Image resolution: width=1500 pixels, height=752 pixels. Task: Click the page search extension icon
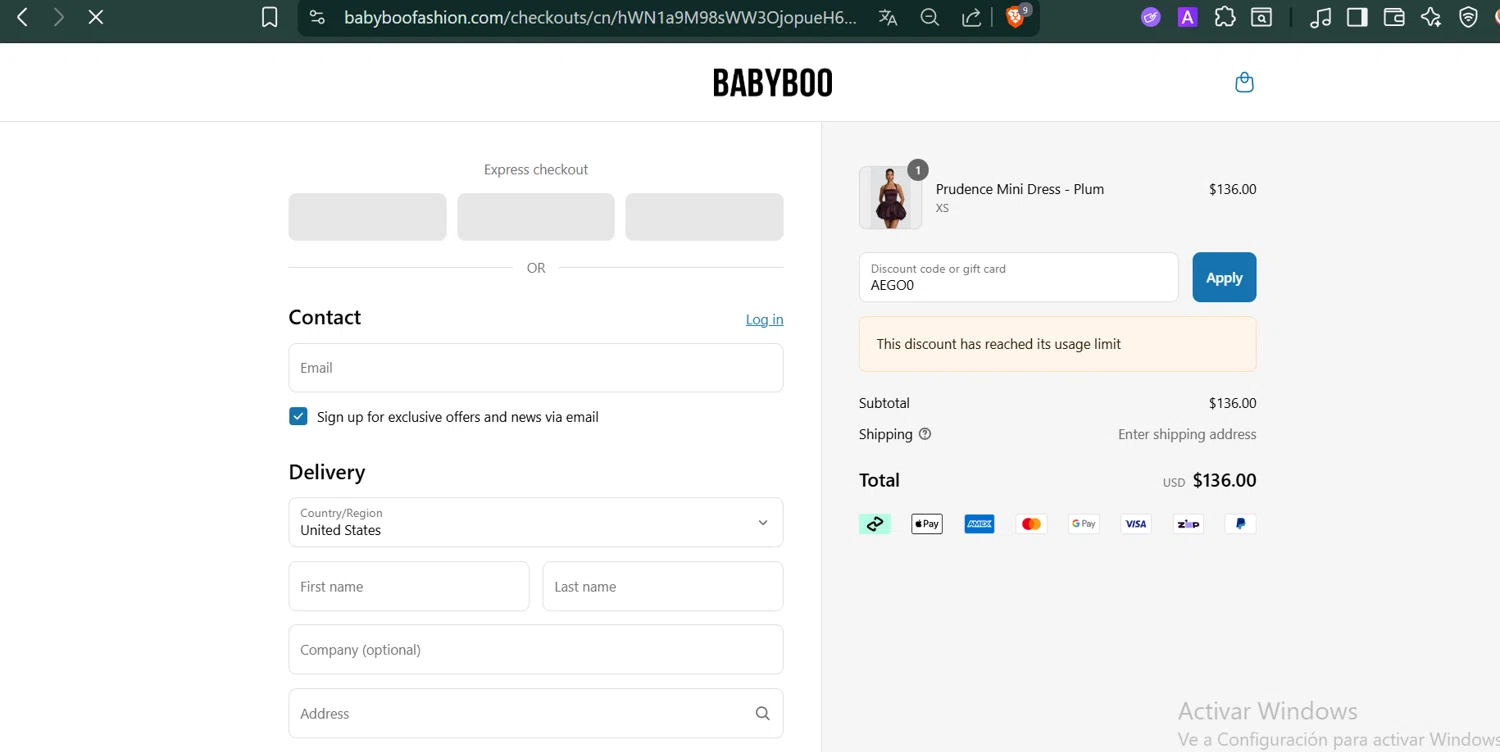click(x=1262, y=17)
